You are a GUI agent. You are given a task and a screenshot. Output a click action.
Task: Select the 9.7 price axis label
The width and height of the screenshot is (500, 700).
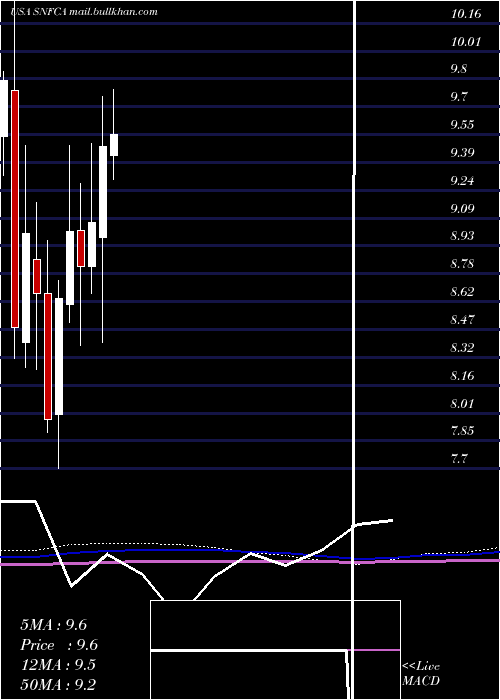coord(459,97)
